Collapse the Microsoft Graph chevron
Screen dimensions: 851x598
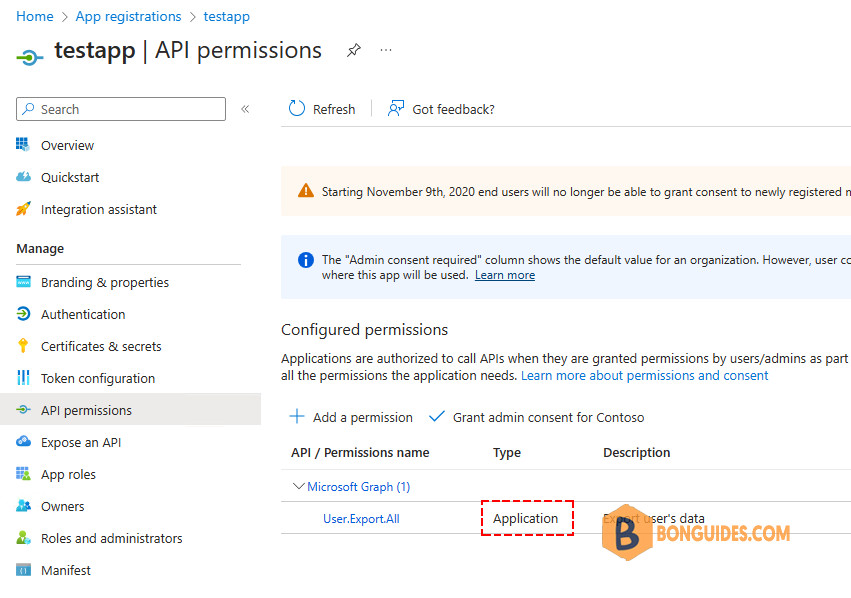[299, 486]
